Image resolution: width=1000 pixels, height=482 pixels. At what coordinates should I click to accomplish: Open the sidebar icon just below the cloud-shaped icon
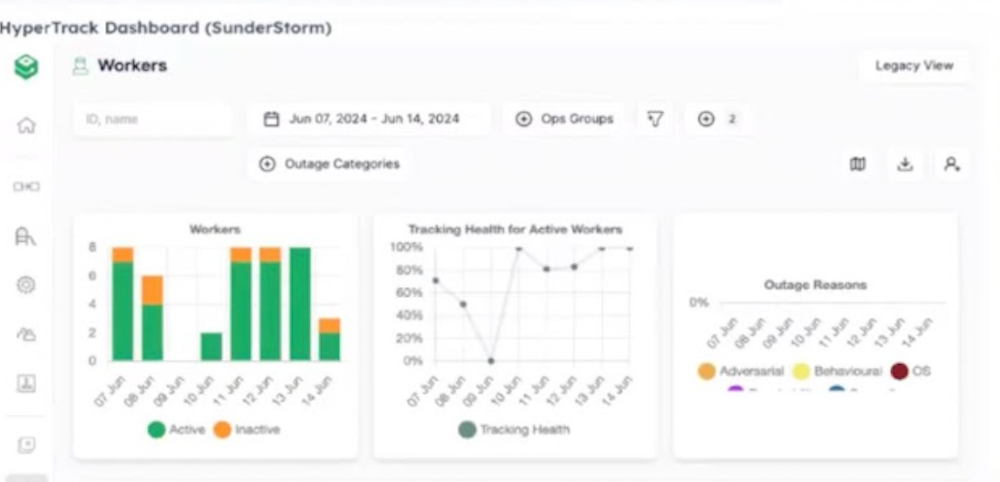click(26, 383)
